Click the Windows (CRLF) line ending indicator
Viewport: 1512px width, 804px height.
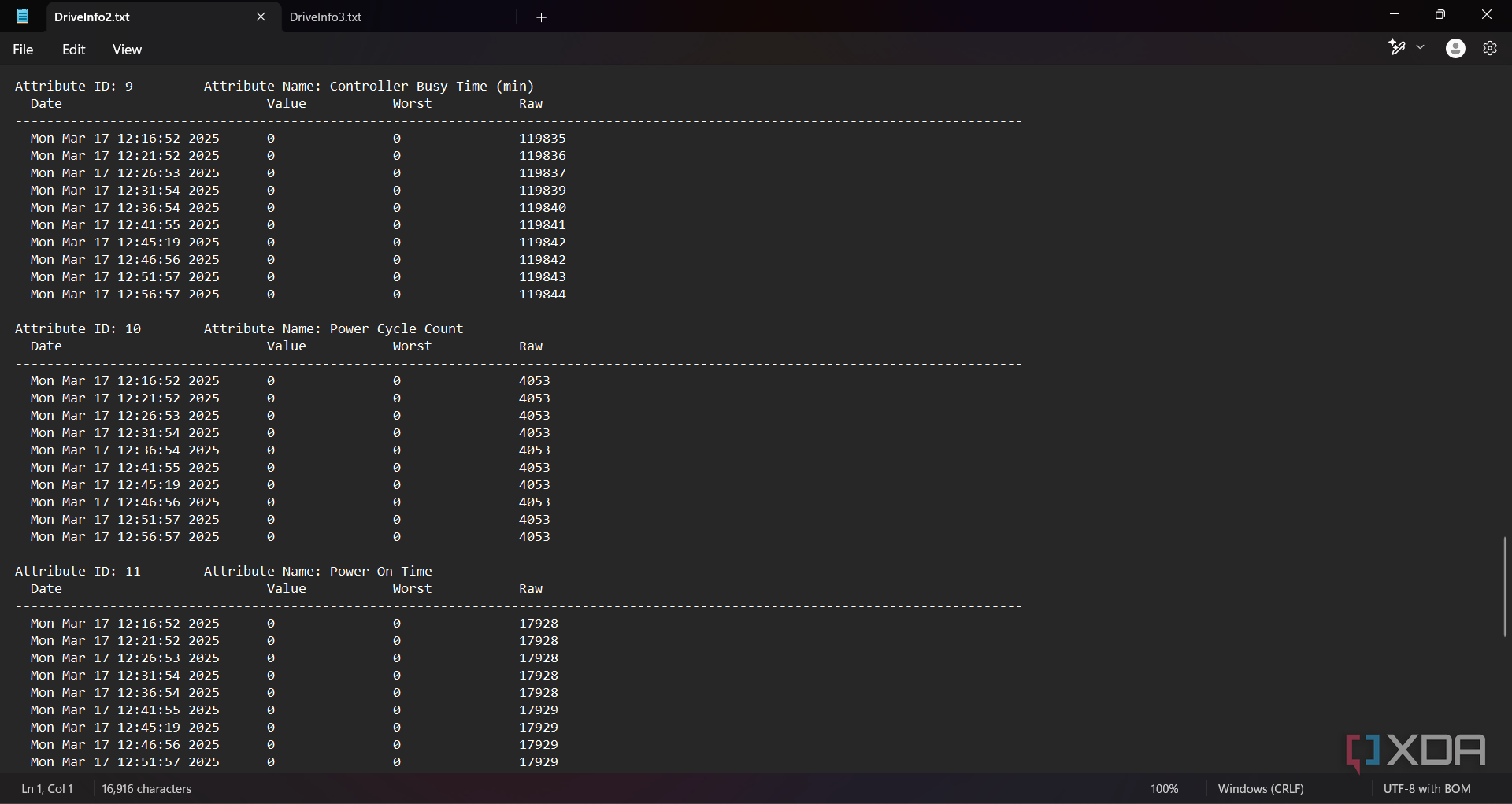(x=1261, y=788)
